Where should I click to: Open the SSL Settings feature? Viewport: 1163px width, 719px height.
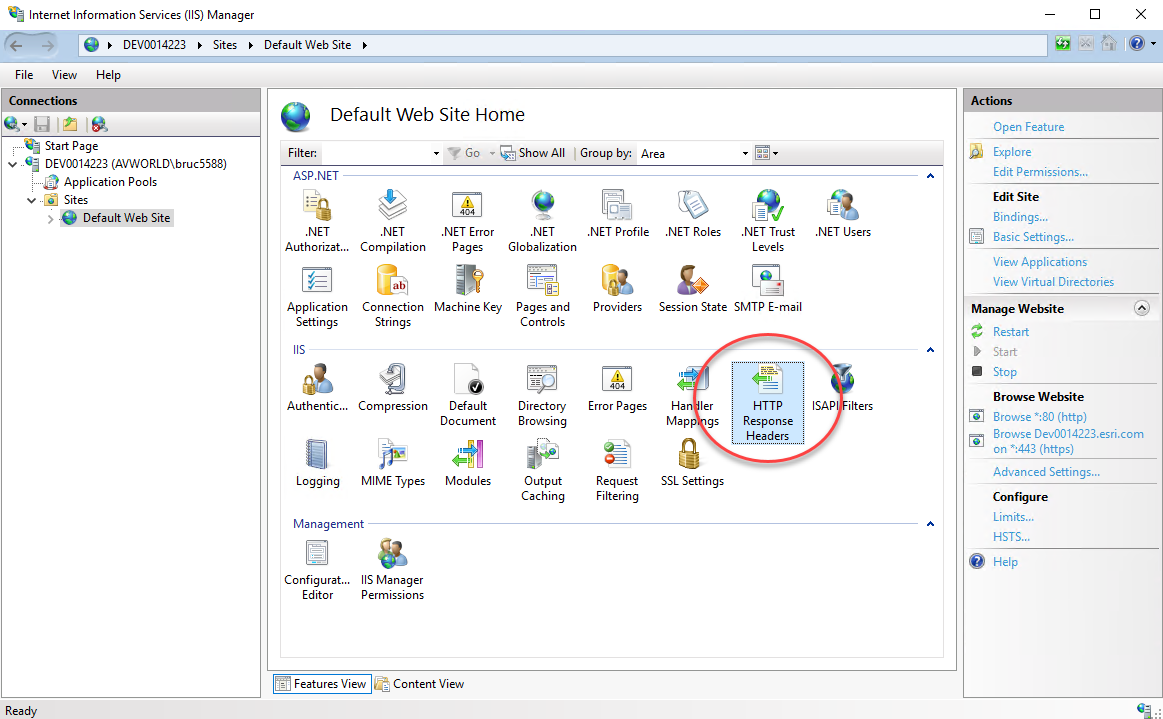tap(692, 463)
